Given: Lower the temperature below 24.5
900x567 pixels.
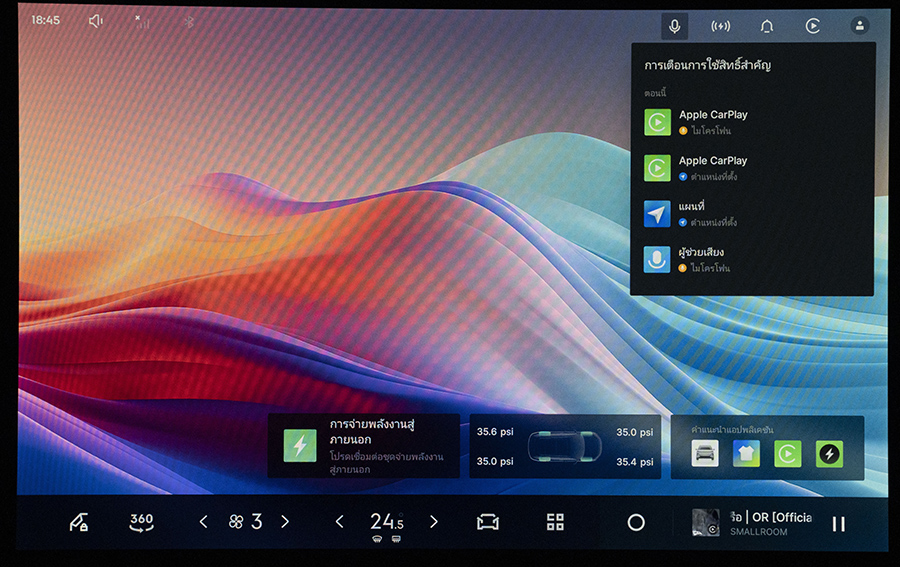Looking at the screenshot, I should [340, 522].
